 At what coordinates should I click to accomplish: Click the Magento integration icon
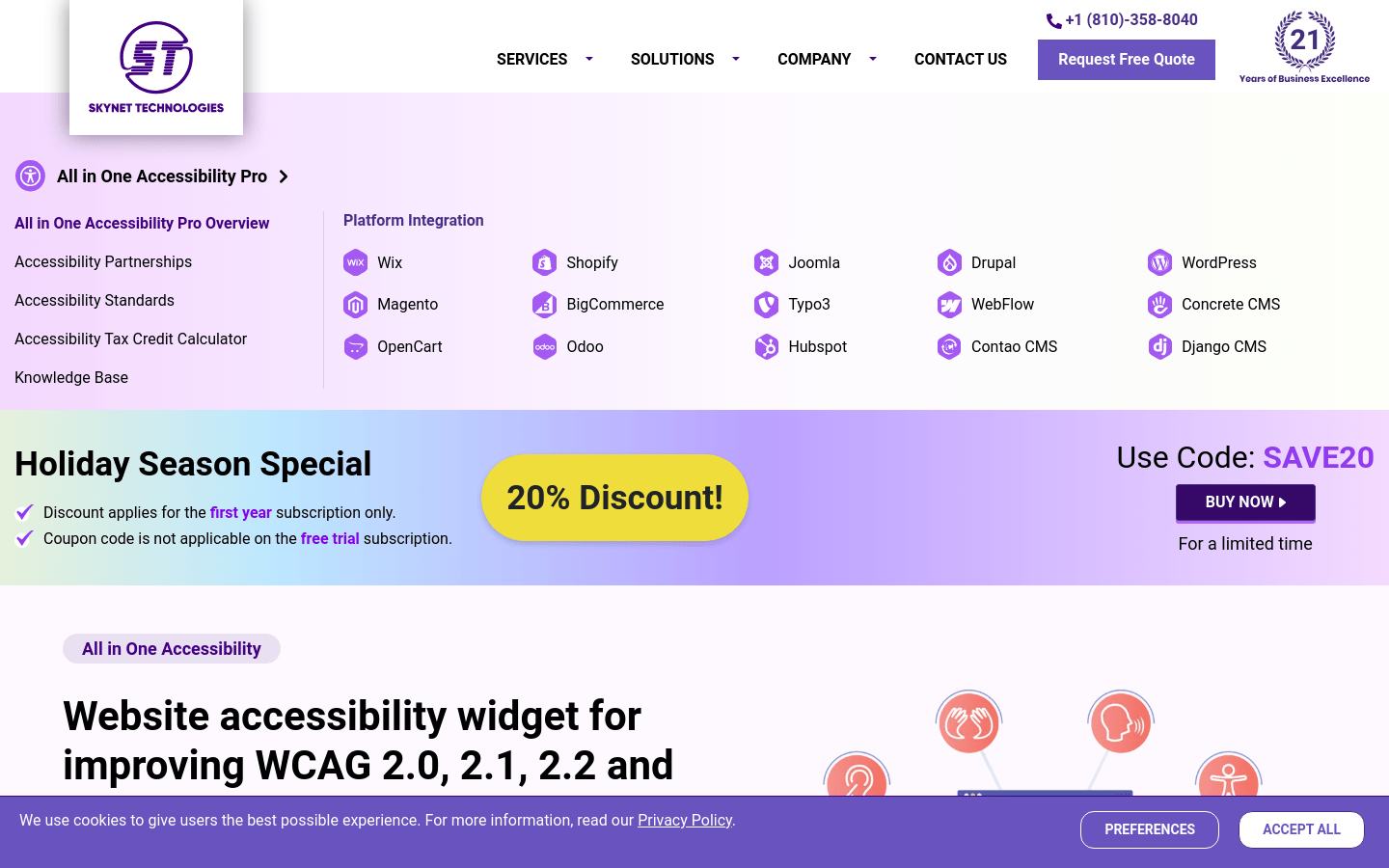pos(356,304)
